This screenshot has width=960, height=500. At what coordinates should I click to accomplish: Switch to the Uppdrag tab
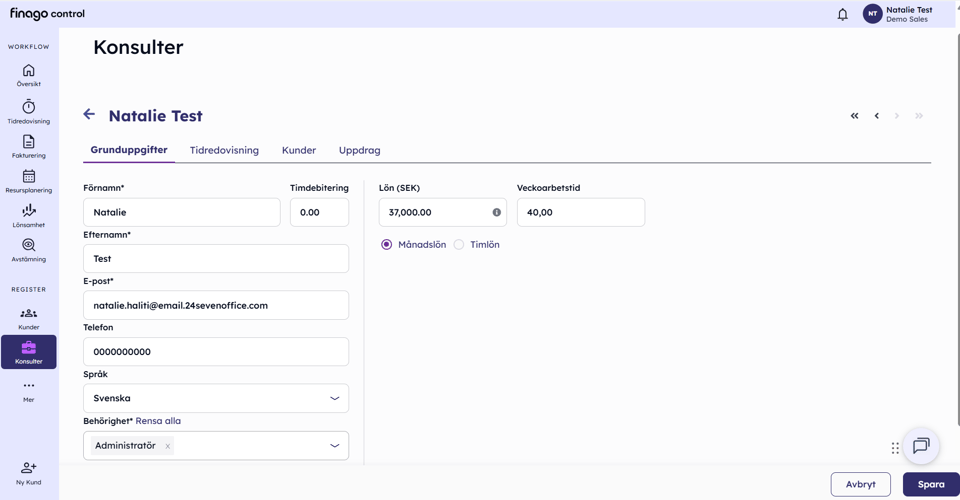(359, 150)
